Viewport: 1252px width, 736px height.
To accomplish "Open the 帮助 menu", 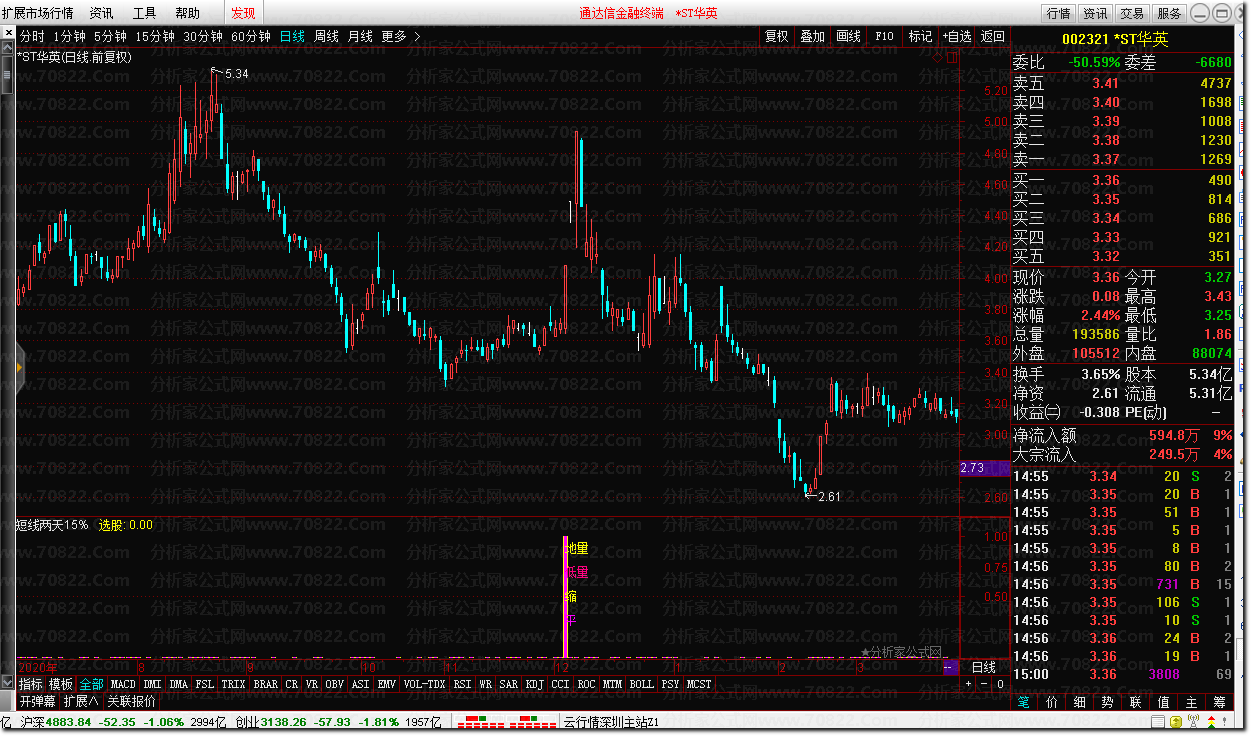I will [x=187, y=13].
